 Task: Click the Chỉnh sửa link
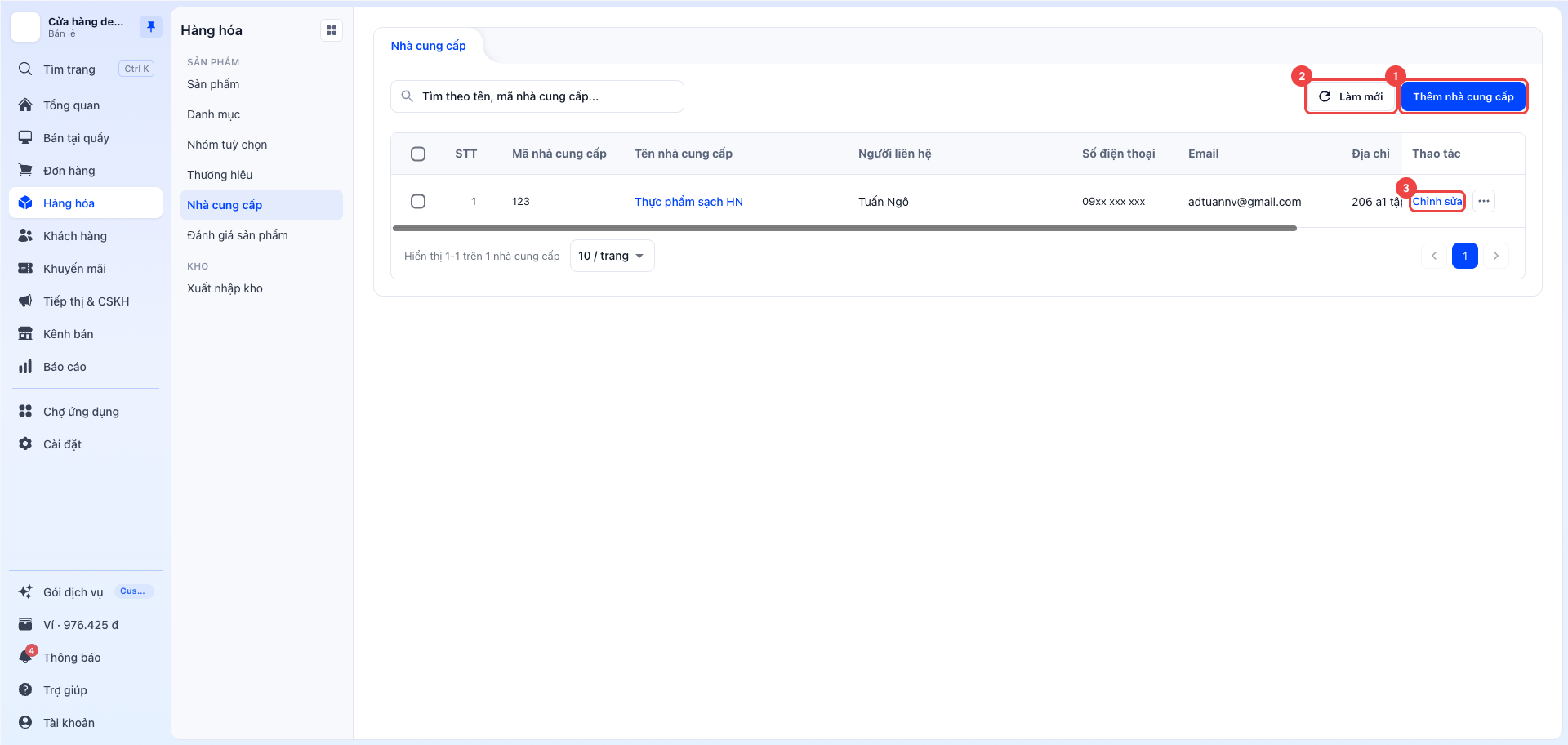pyautogui.click(x=1437, y=201)
